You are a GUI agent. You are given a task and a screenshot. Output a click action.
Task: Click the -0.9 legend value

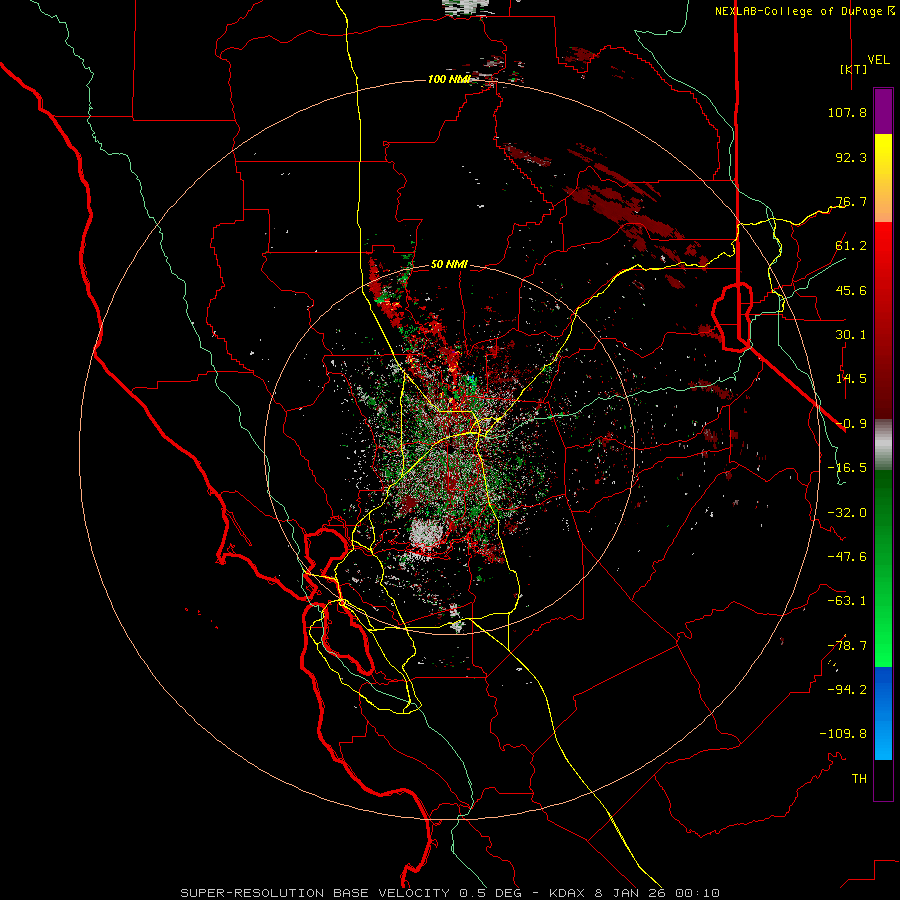(x=851, y=424)
